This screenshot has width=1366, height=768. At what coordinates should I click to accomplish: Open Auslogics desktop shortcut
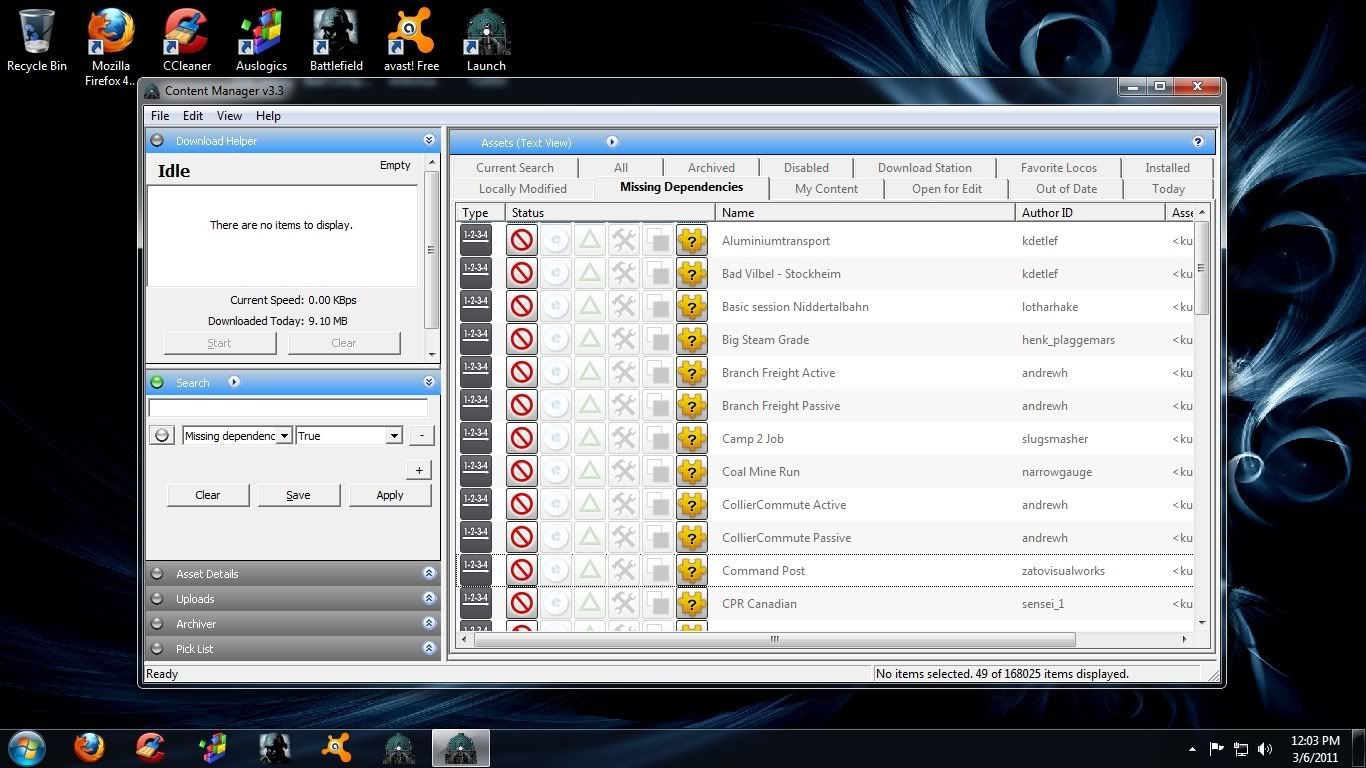click(261, 41)
